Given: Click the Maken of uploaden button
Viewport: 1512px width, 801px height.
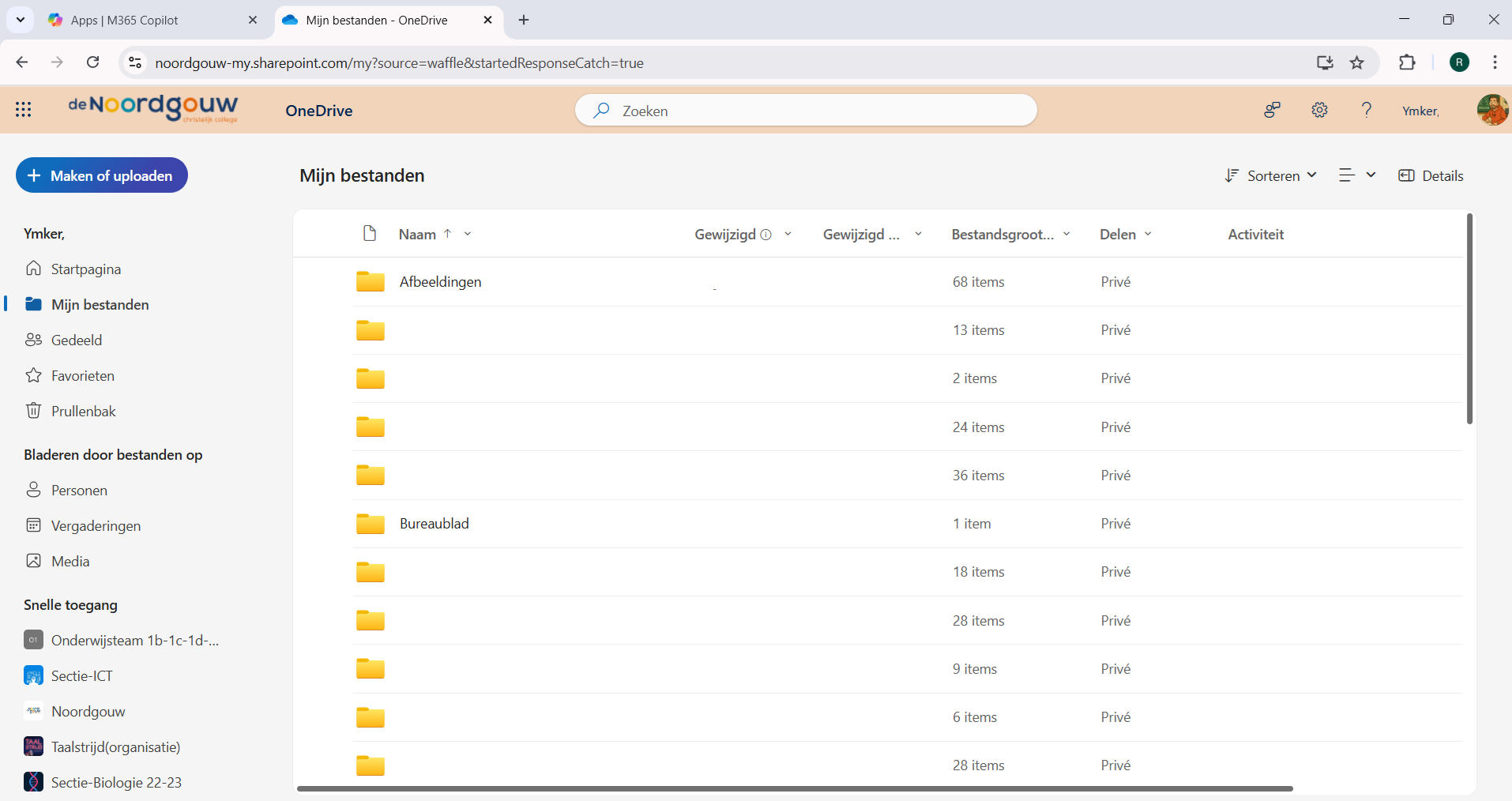Looking at the screenshot, I should (102, 175).
